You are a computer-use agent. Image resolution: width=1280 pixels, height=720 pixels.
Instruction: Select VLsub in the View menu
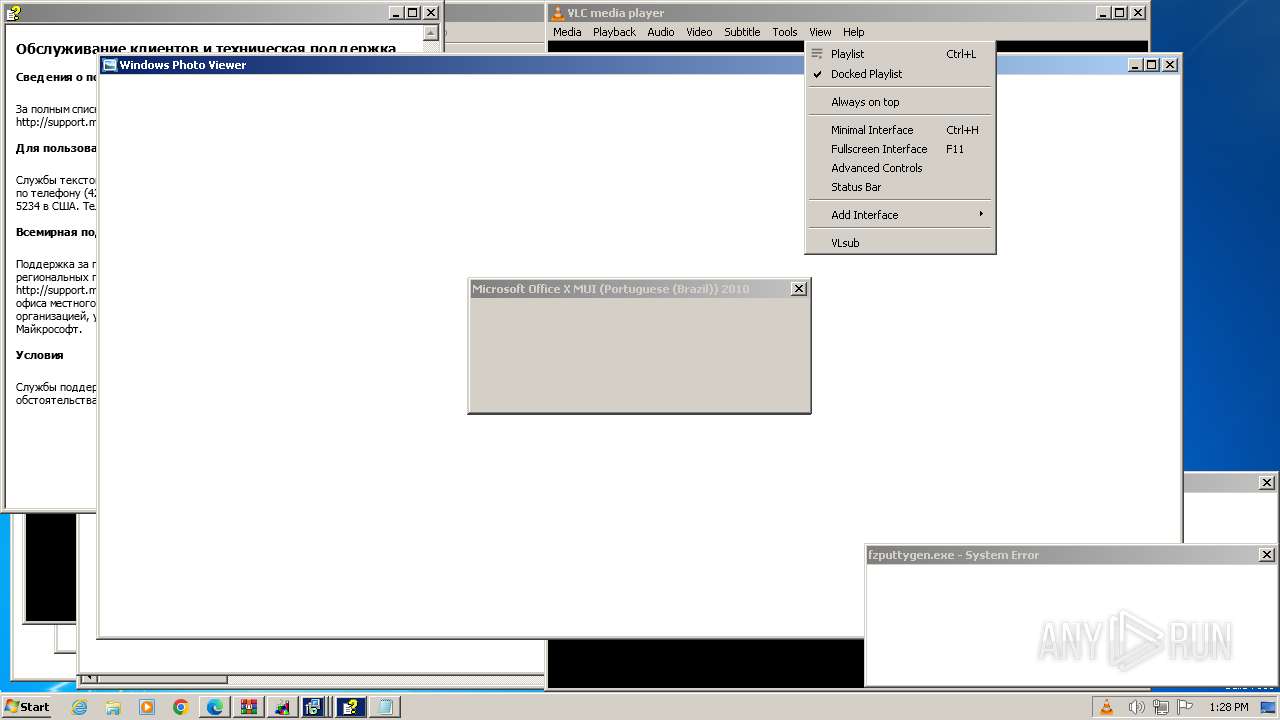pyautogui.click(x=900, y=243)
